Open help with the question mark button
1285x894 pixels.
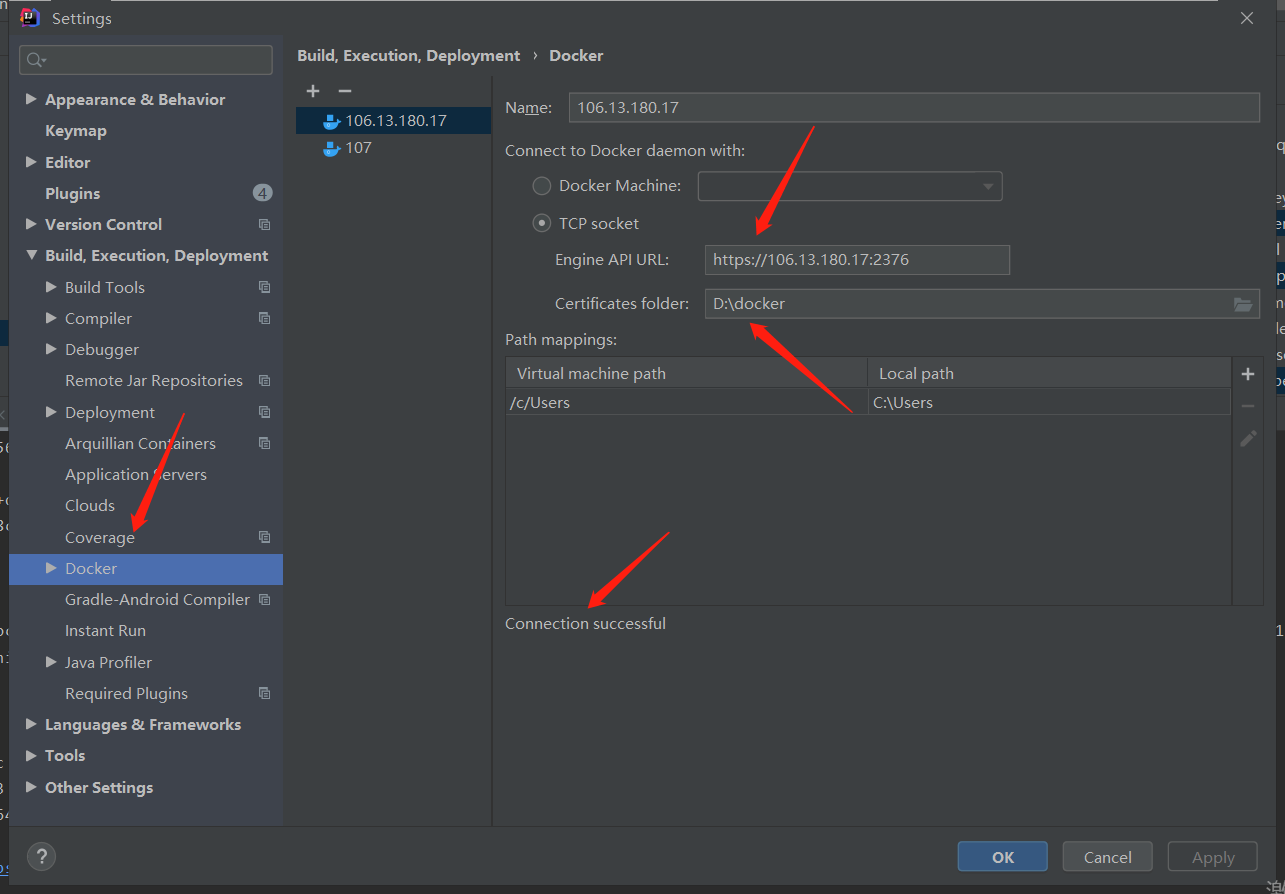(x=41, y=856)
